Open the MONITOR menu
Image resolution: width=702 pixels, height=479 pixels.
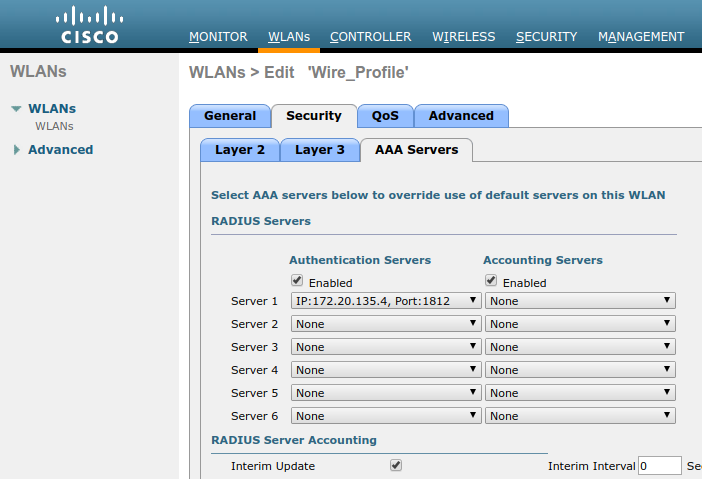click(x=218, y=37)
